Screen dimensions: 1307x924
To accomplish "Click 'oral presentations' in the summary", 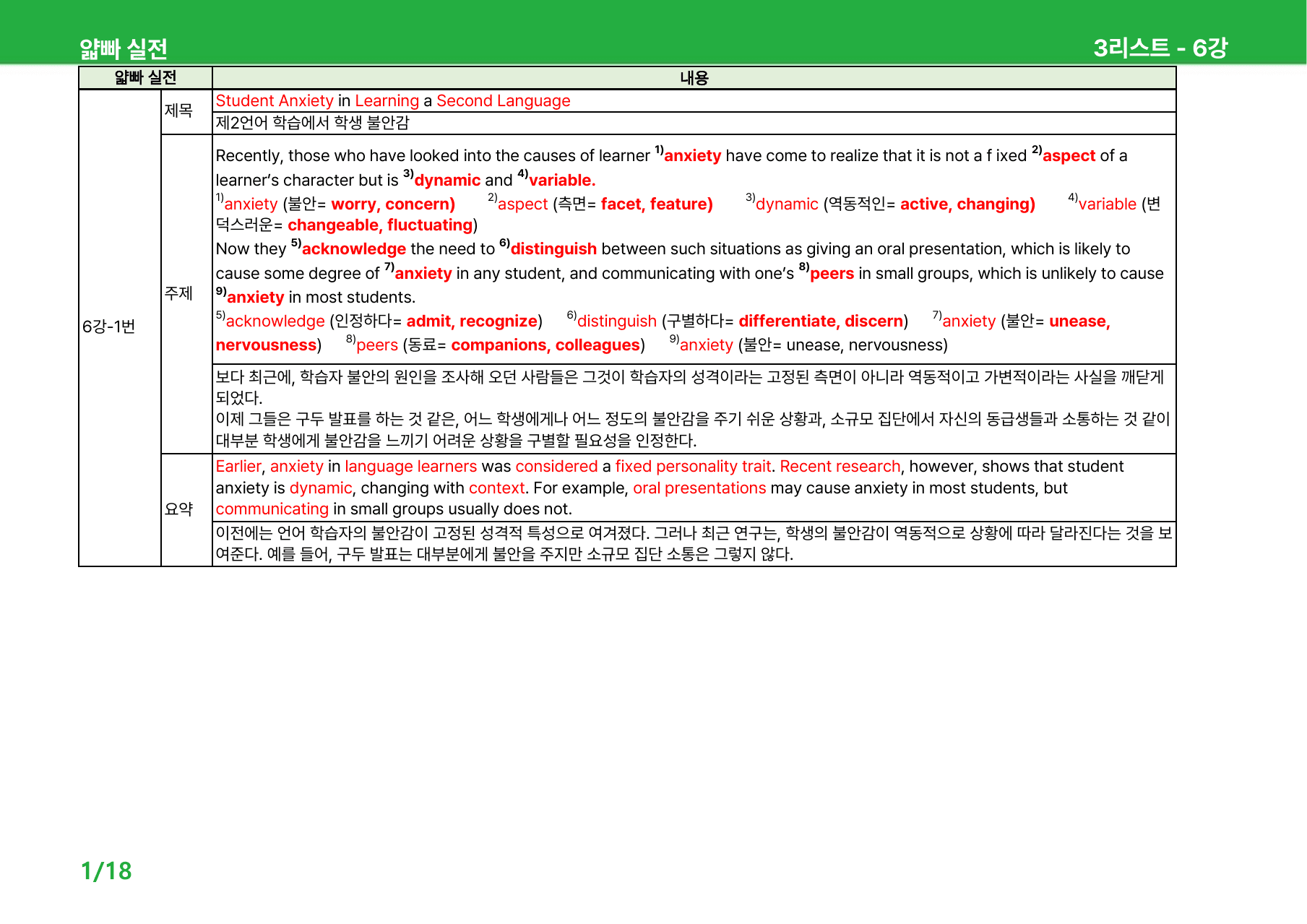I will point(699,488).
